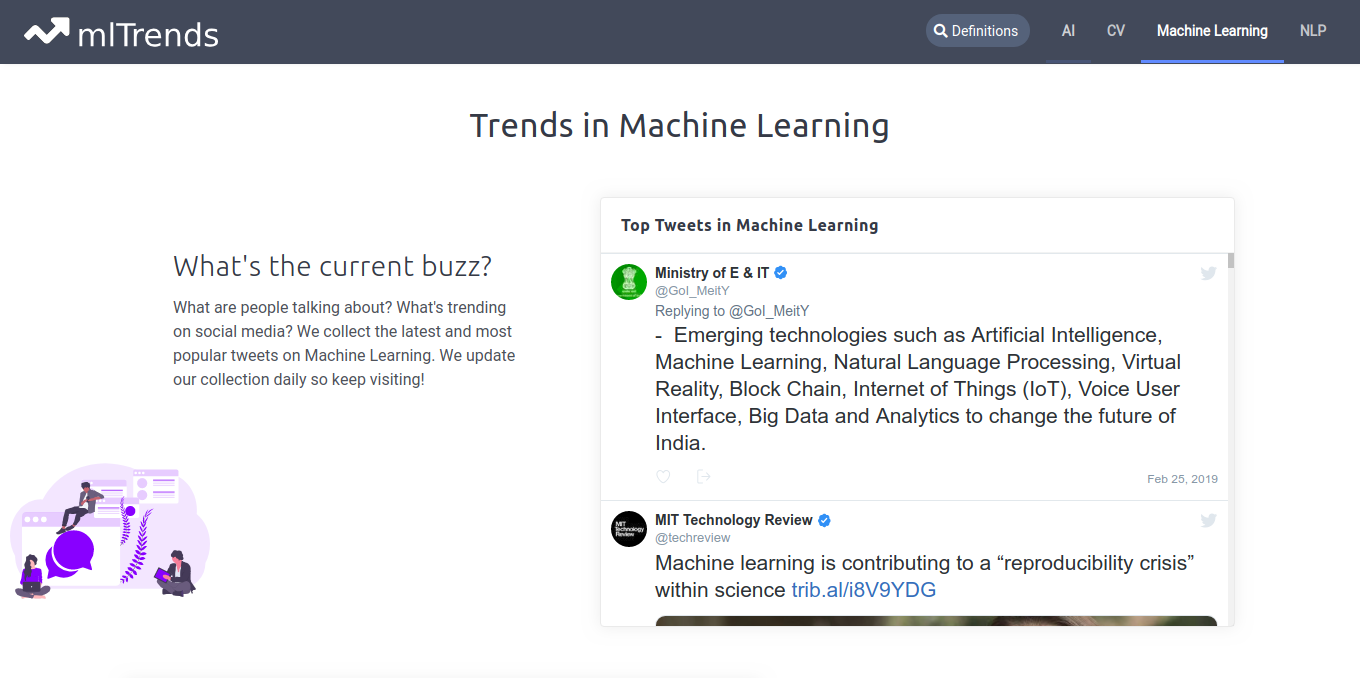This screenshot has width=1360, height=678.
Task: Click the Feb 25, 2019 tweet date
Action: coord(1182,479)
